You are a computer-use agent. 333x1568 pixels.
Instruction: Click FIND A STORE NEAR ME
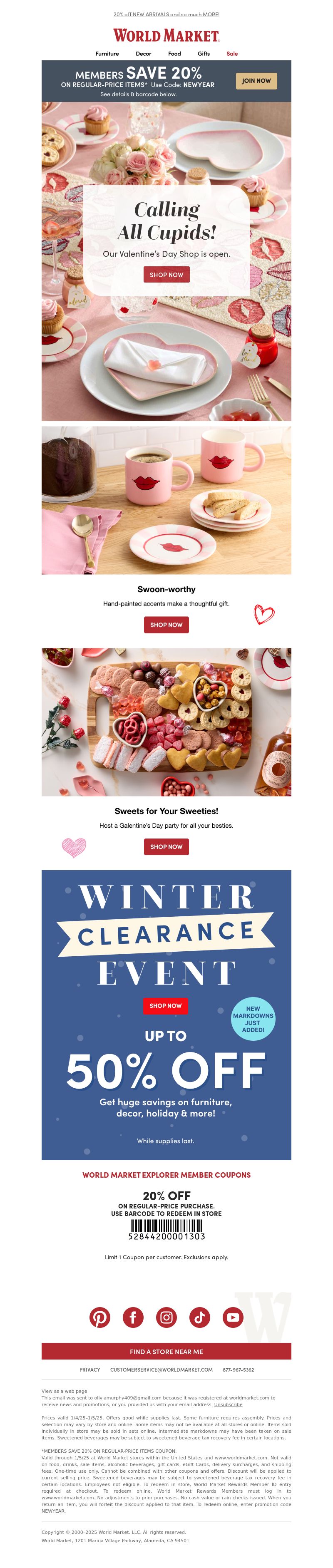(166, 1351)
